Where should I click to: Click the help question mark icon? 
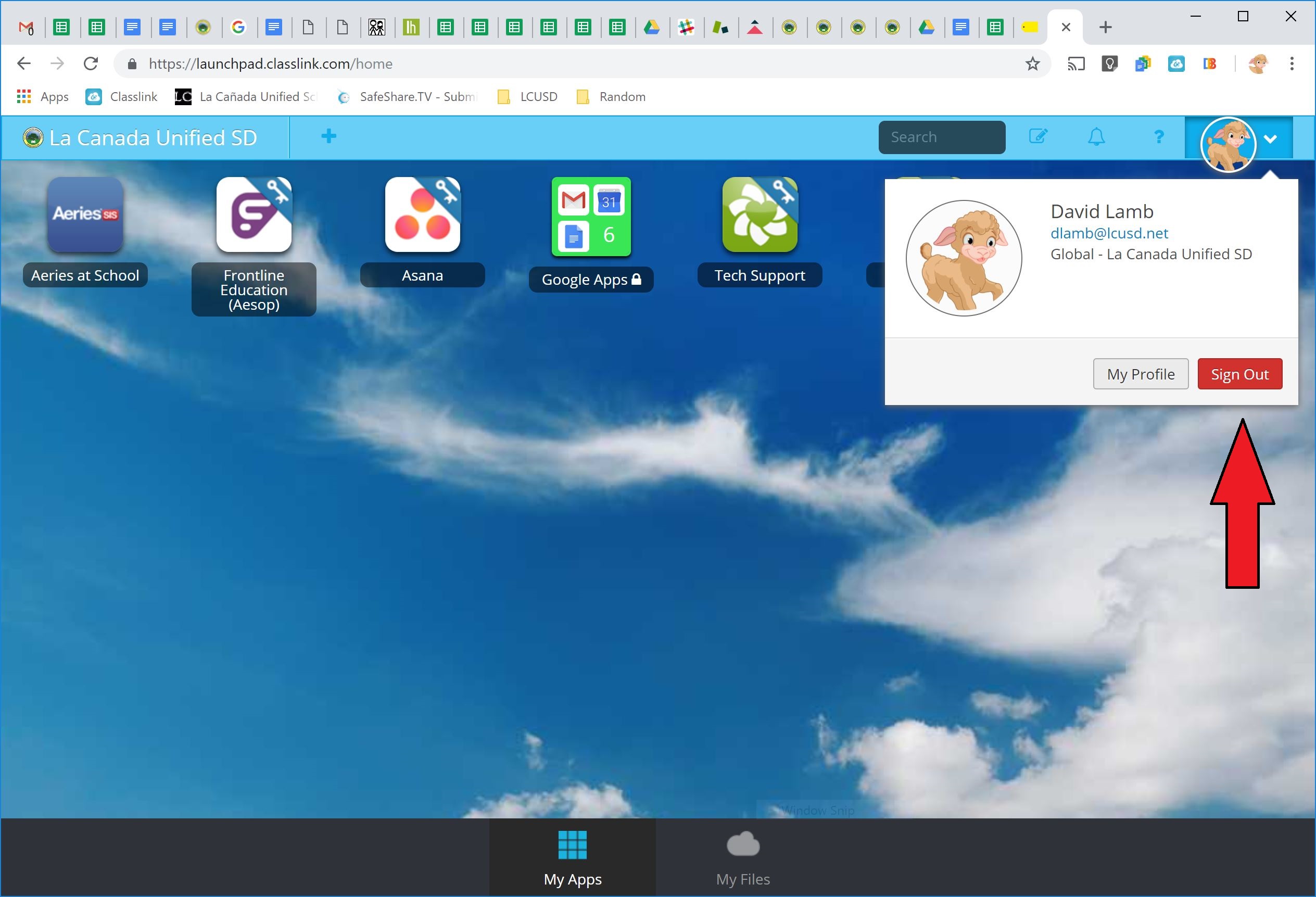pos(1159,136)
